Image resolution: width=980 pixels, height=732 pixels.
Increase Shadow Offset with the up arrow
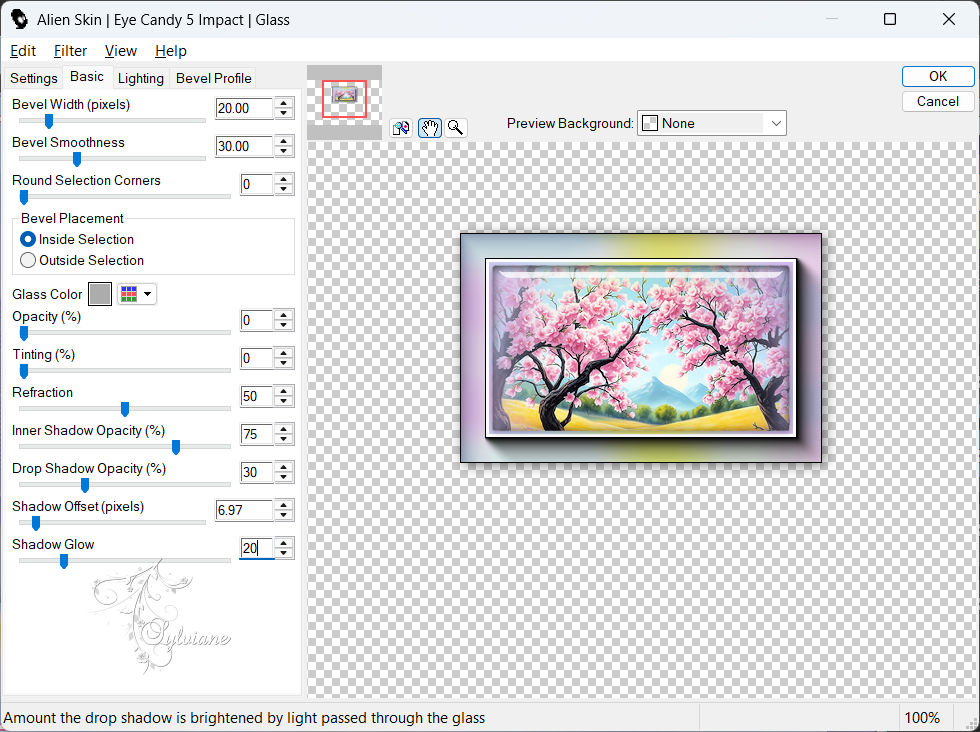pos(284,505)
